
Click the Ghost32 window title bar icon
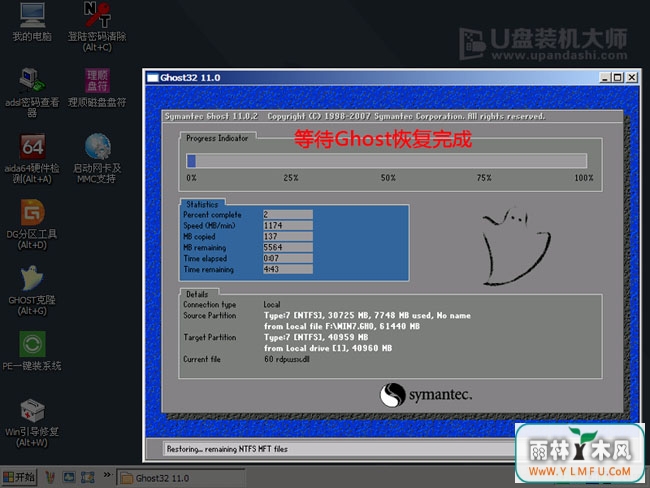click(x=153, y=78)
